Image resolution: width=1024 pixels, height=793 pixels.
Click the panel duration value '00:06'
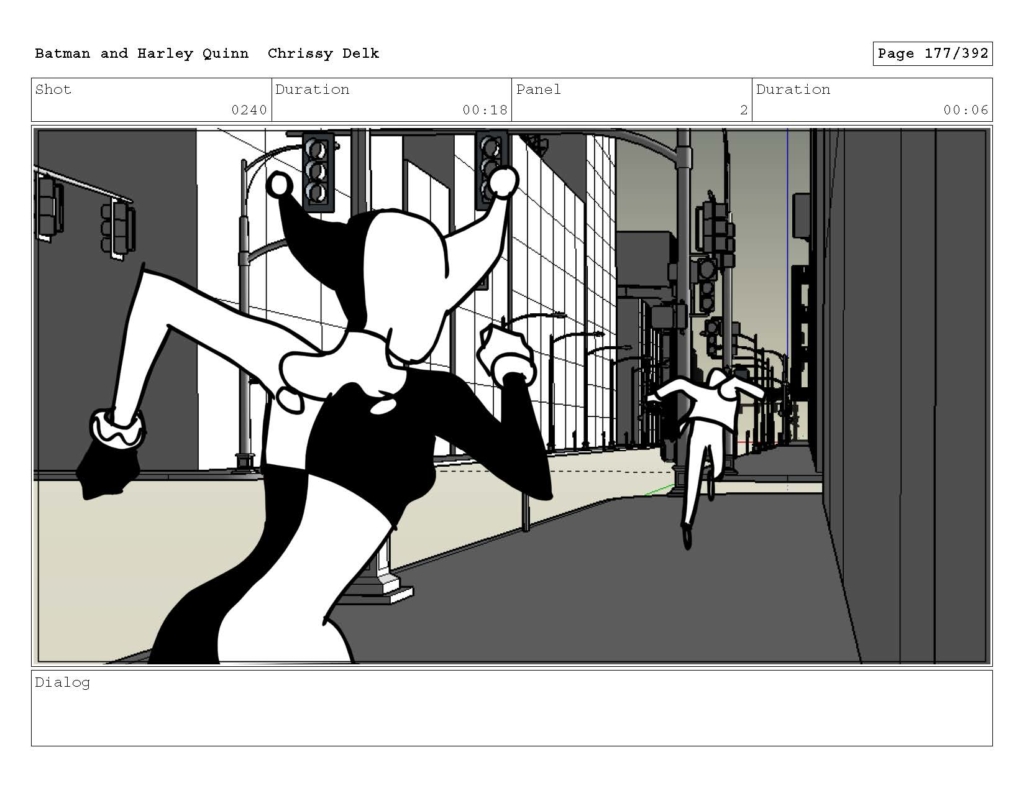[x=965, y=110]
